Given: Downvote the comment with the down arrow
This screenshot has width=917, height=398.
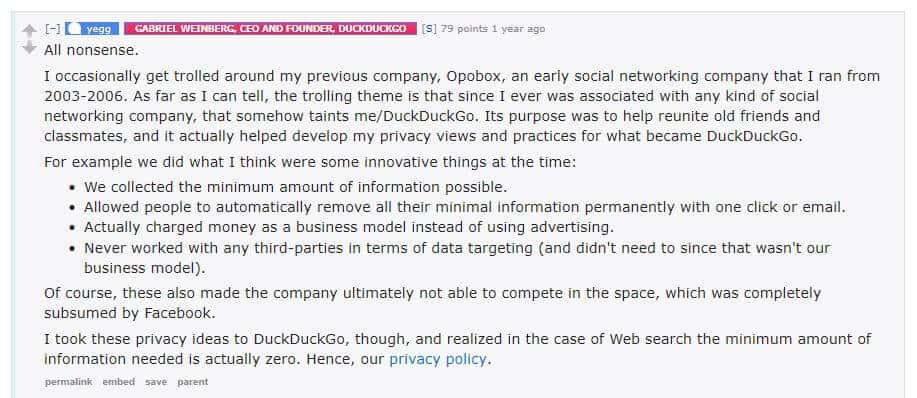Looking at the screenshot, I should [x=29, y=48].
